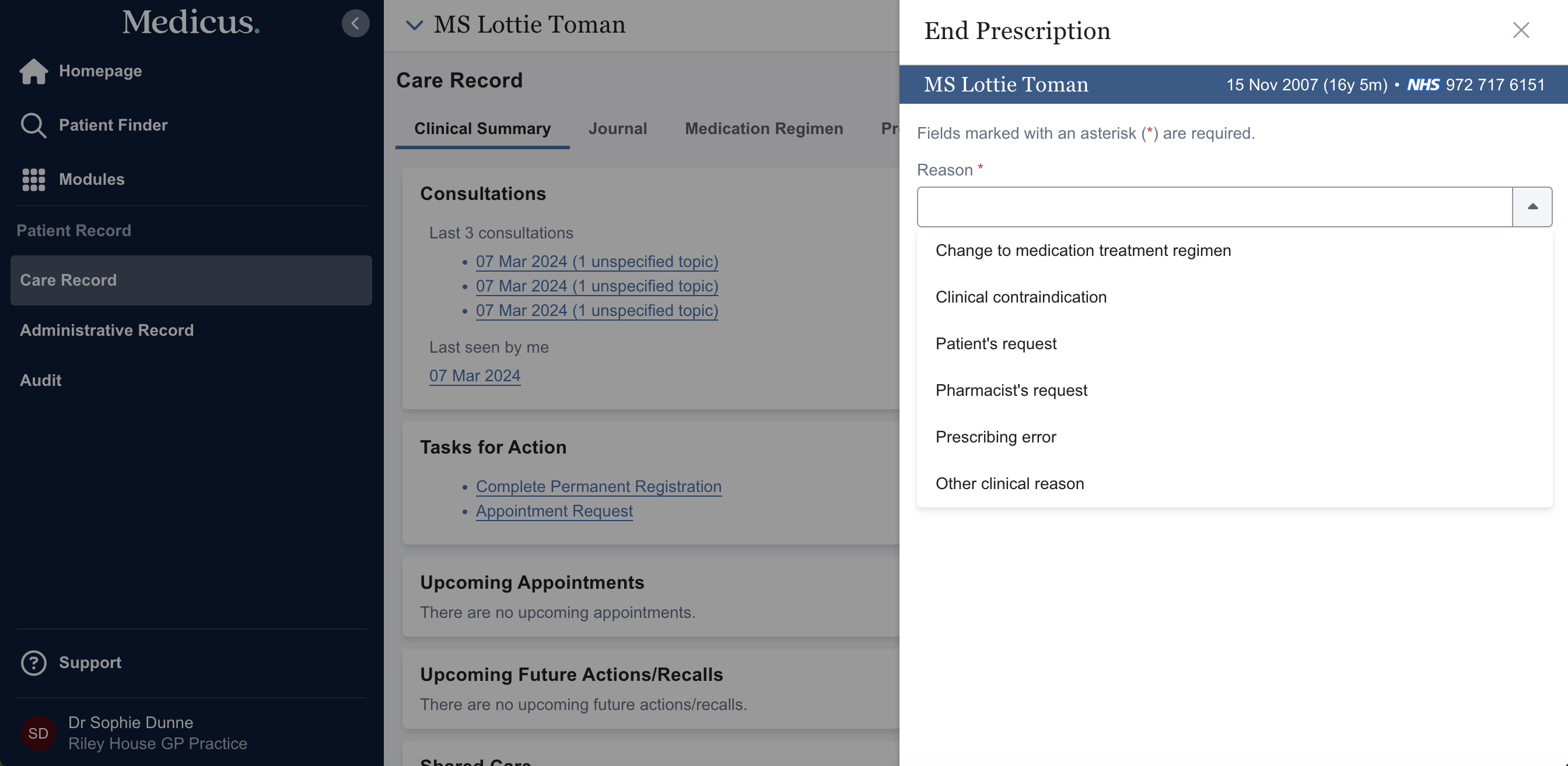Collapse the sidebar with the arrow button
Screen dimensions: 1568x766
coord(355,24)
